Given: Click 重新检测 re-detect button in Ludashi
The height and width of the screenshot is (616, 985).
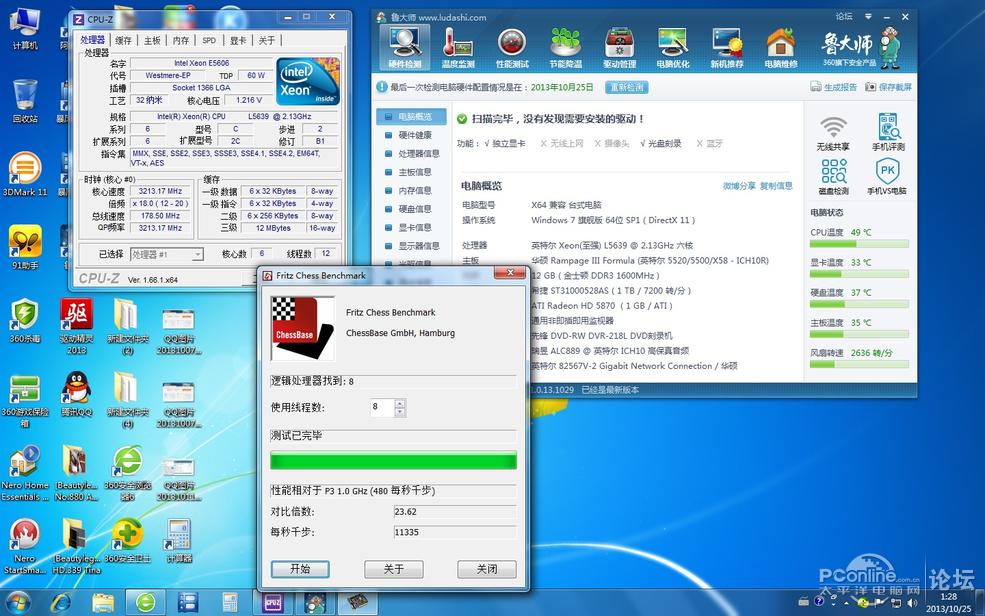Looking at the screenshot, I should (x=627, y=87).
